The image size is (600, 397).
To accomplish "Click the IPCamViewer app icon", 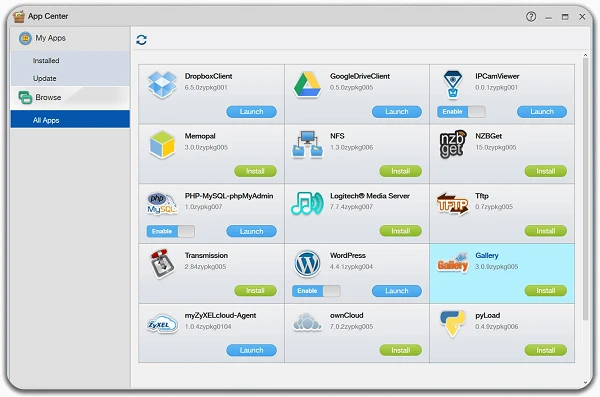I will [453, 84].
